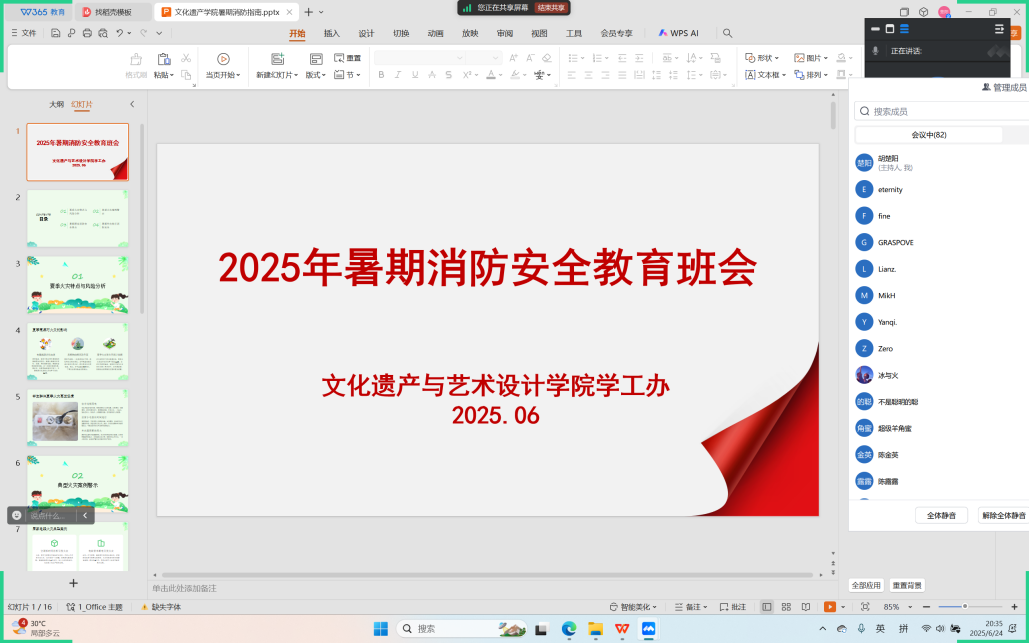Click the Print Preview icon

103,33
